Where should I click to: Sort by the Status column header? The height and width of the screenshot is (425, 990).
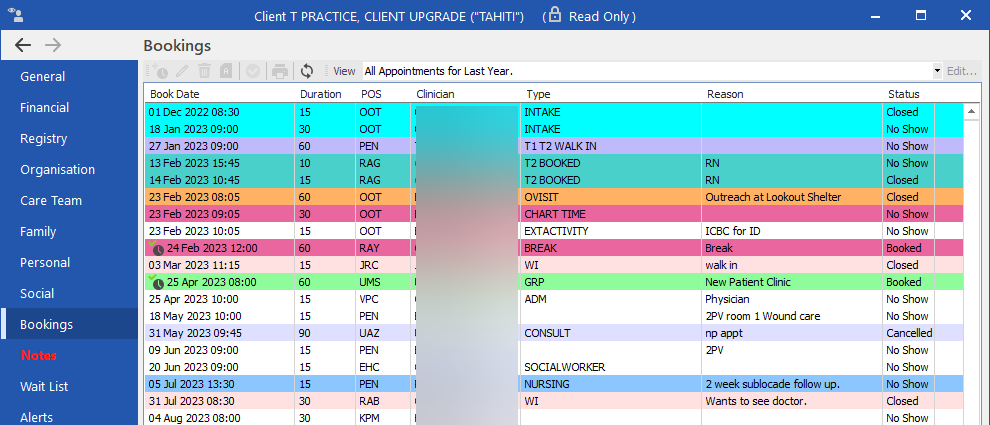[x=903, y=94]
